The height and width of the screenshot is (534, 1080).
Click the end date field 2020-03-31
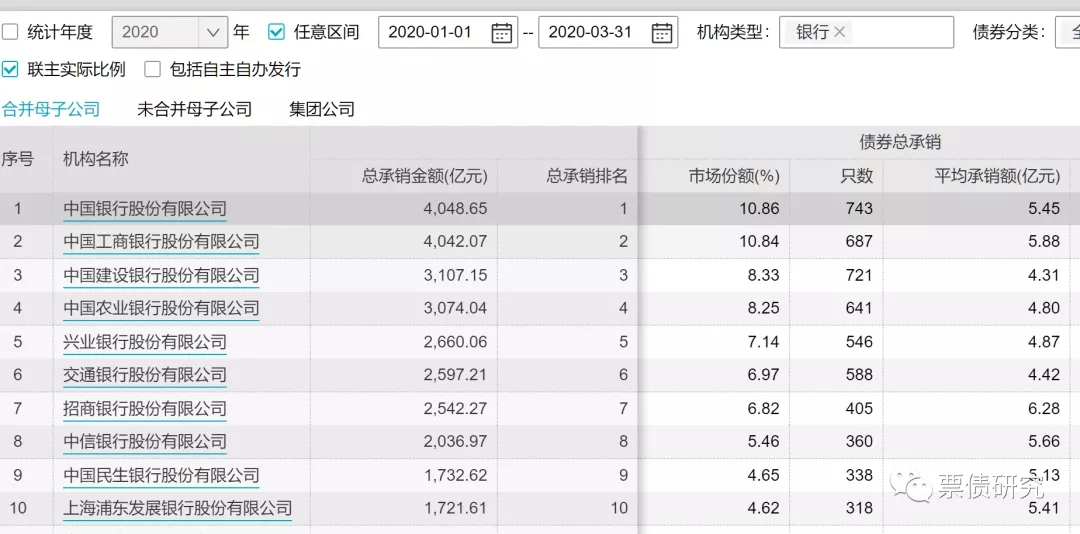tap(608, 32)
